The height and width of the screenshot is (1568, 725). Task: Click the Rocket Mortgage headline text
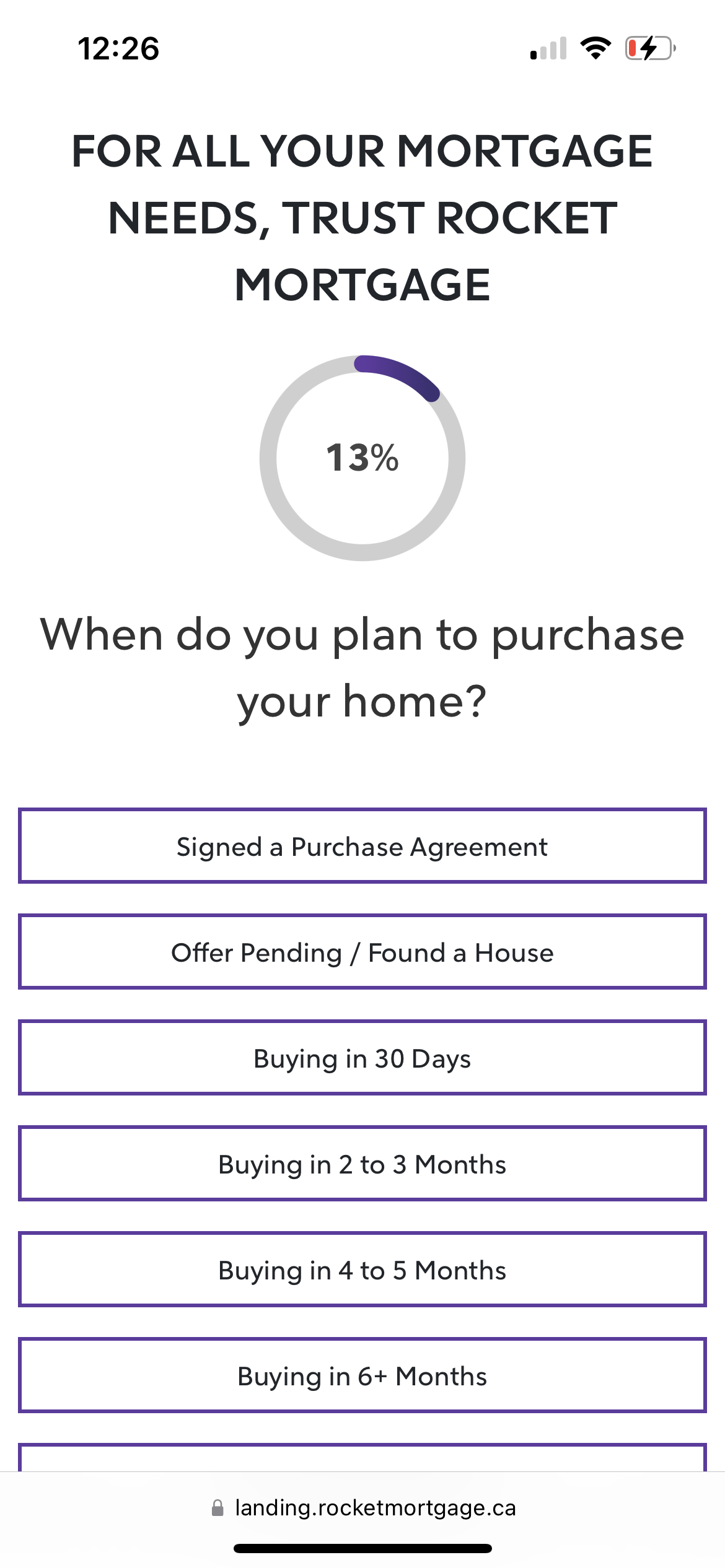click(362, 218)
